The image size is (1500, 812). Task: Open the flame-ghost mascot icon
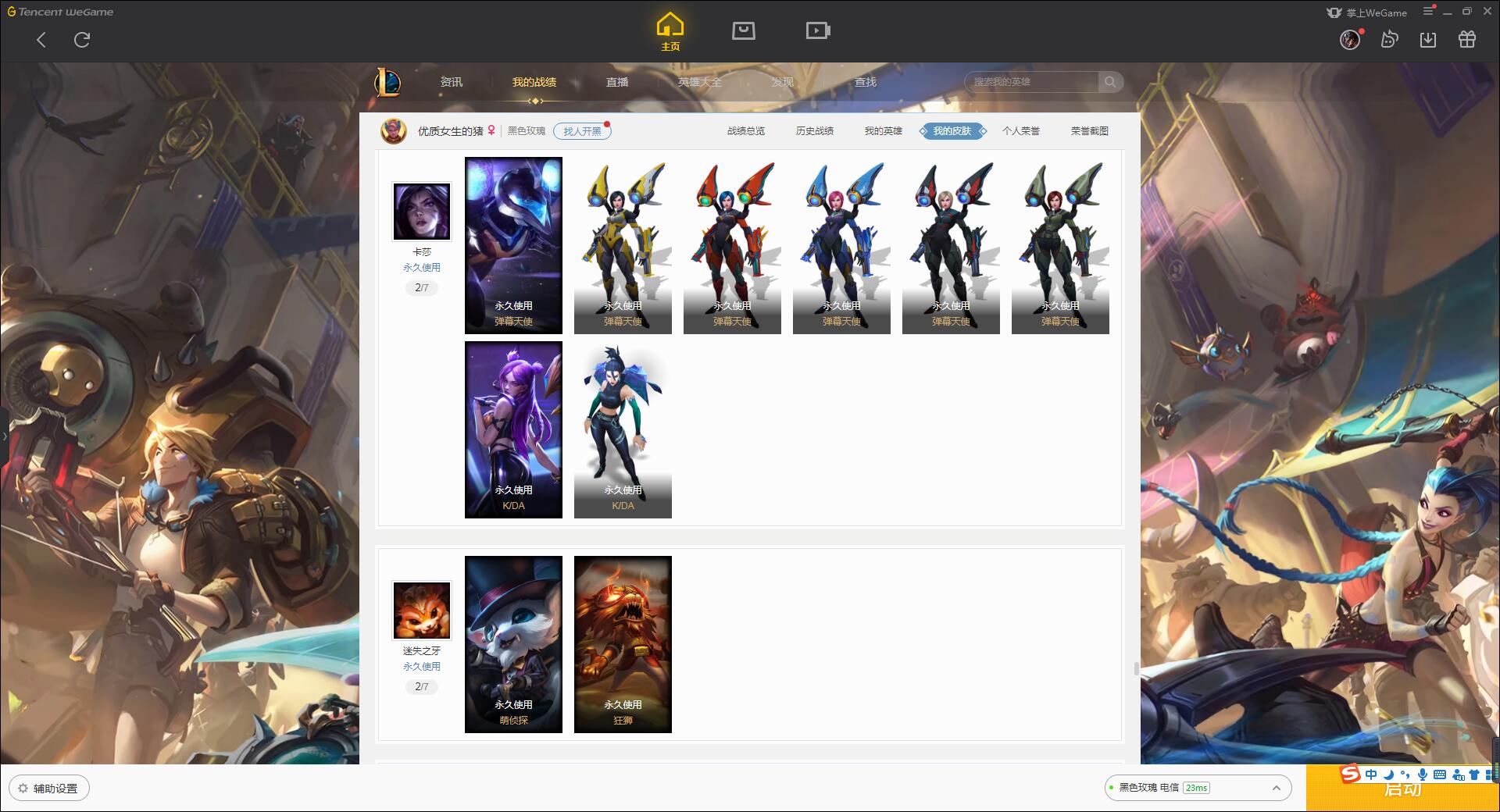[x=1389, y=39]
